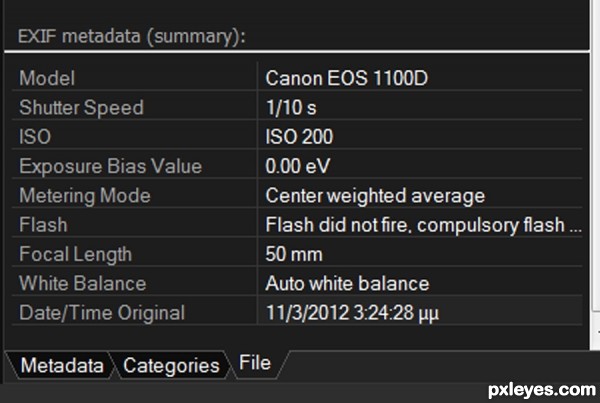The width and height of the screenshot is (600, 403).
Task: Click the Focal Length label
Action: point(75,254)
